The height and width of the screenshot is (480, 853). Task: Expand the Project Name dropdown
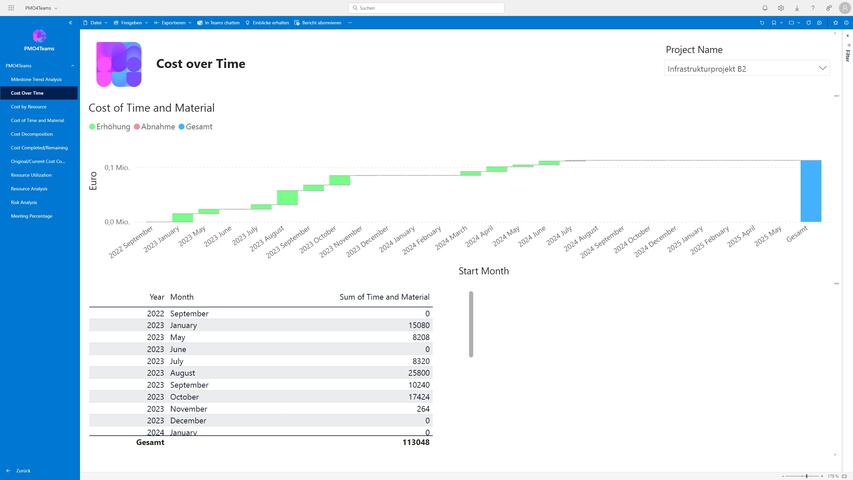(x=822, y=69)
